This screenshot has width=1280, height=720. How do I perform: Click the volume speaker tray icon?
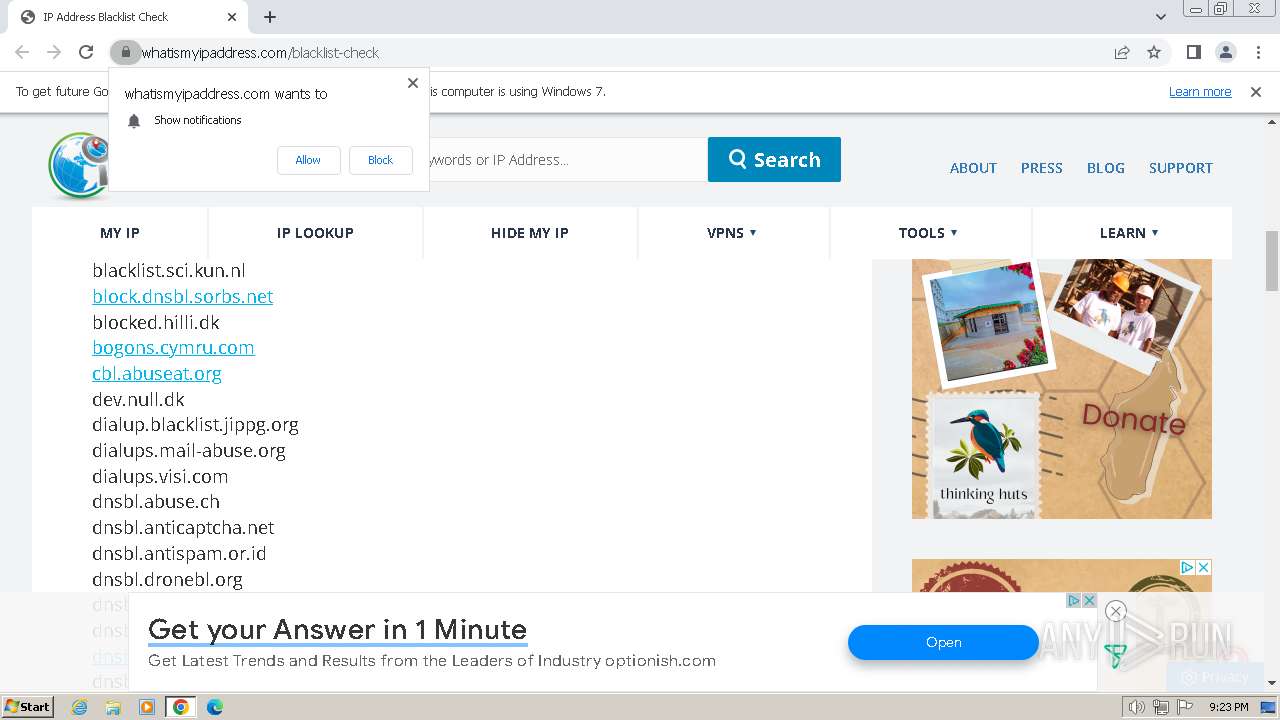[x=1136, y=707]
